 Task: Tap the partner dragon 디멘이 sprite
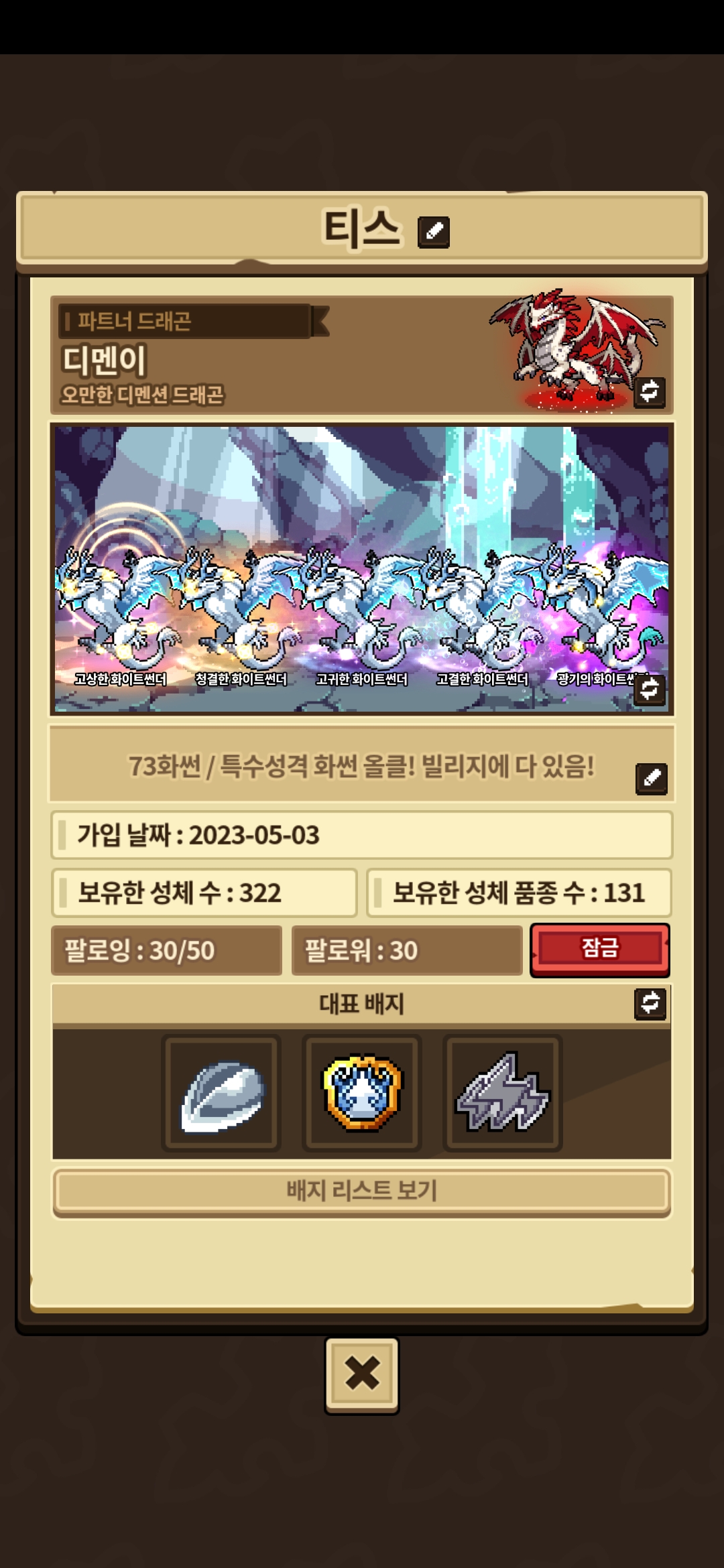pyautogui.click(x=577, y=350)
